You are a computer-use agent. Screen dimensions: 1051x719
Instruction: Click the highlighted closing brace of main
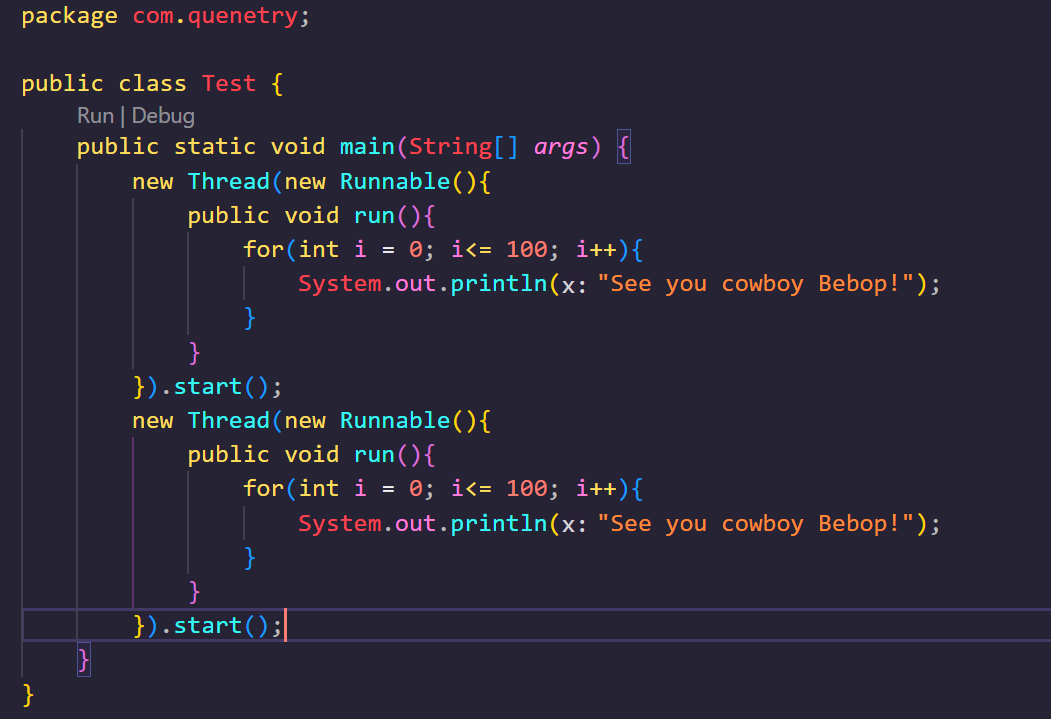84,660
